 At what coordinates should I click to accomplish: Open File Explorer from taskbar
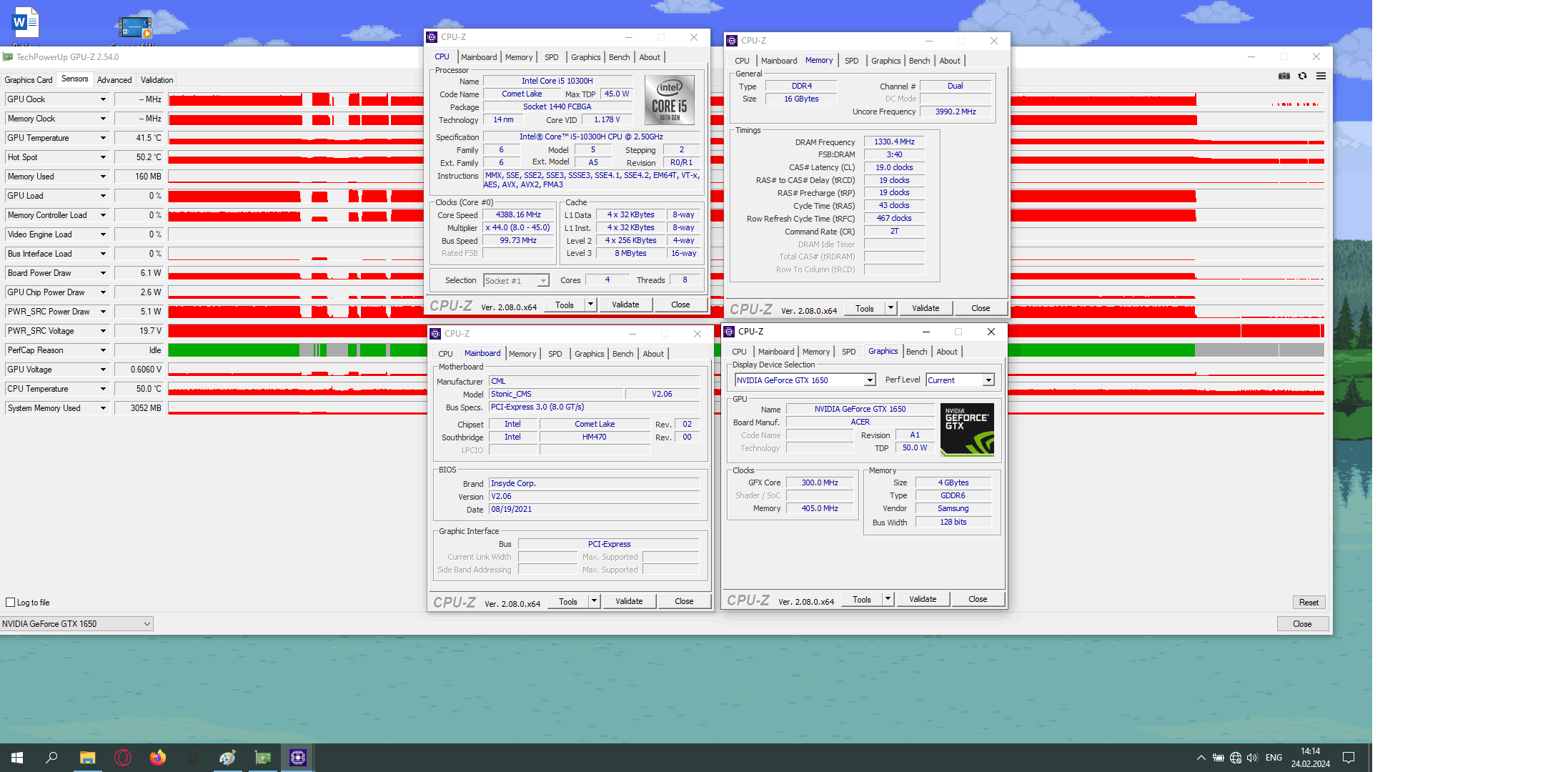coord(87,757)
